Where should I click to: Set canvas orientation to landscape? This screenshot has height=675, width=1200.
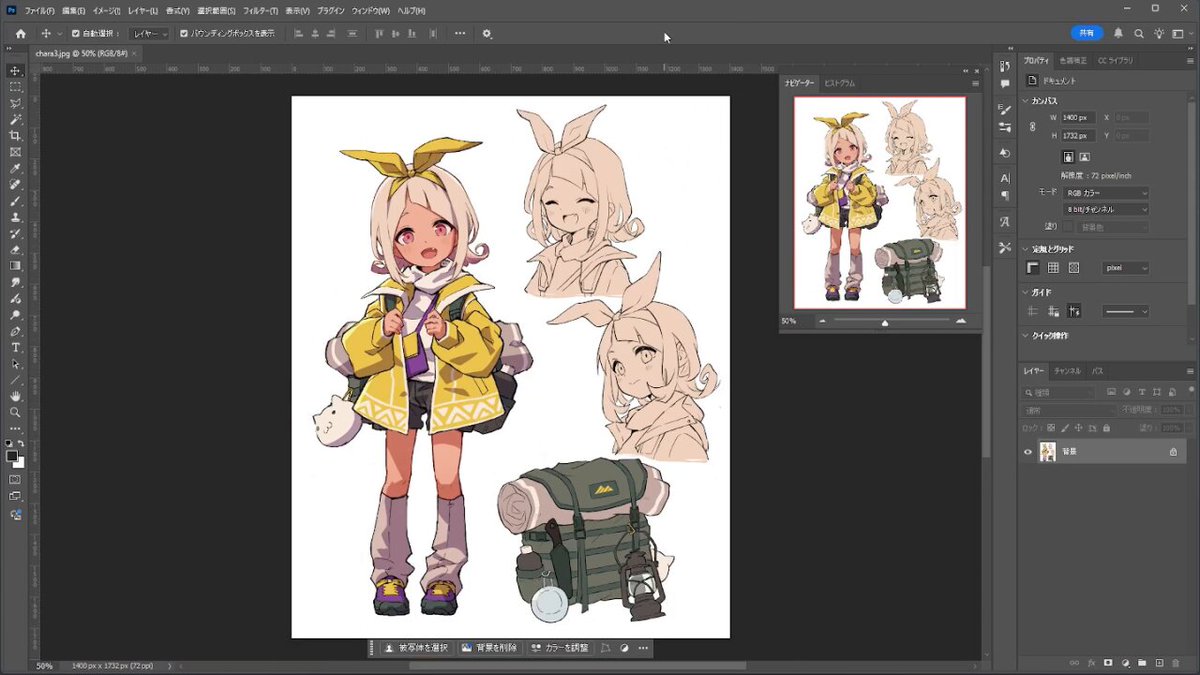tap(1084, 157)
